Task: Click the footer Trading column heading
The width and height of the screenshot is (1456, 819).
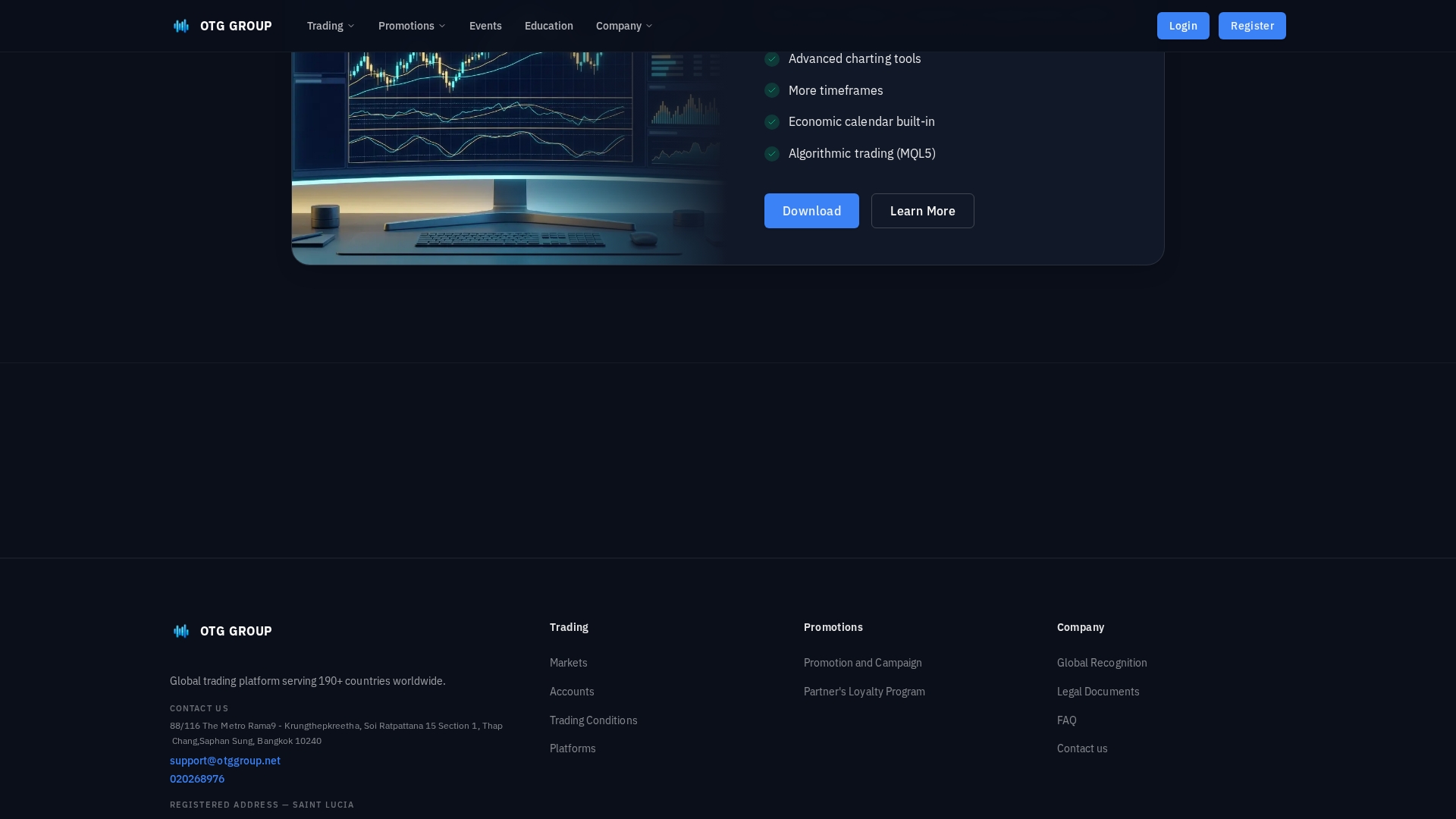Action: (569, 627)
